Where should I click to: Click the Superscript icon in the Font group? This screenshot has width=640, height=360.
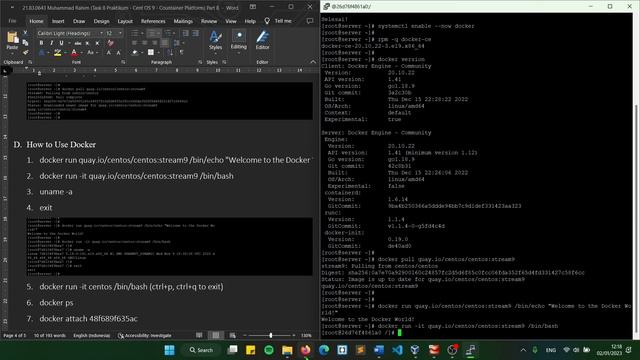tap(97, 43)
